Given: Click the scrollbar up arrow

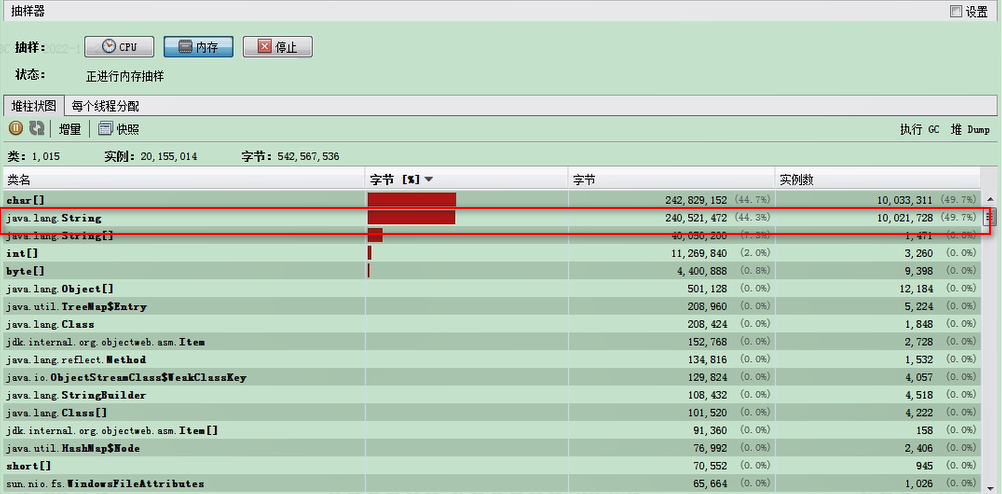Looking at the screenshot, I should (990, 200).
